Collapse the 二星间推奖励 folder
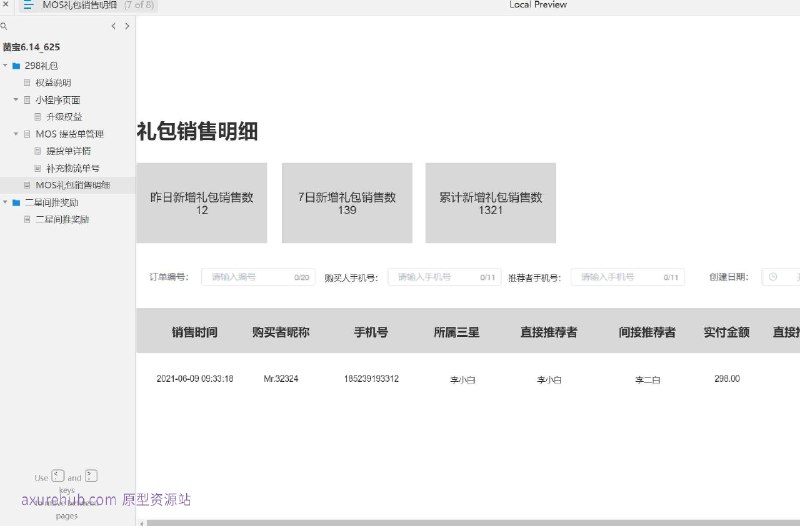 5,202
